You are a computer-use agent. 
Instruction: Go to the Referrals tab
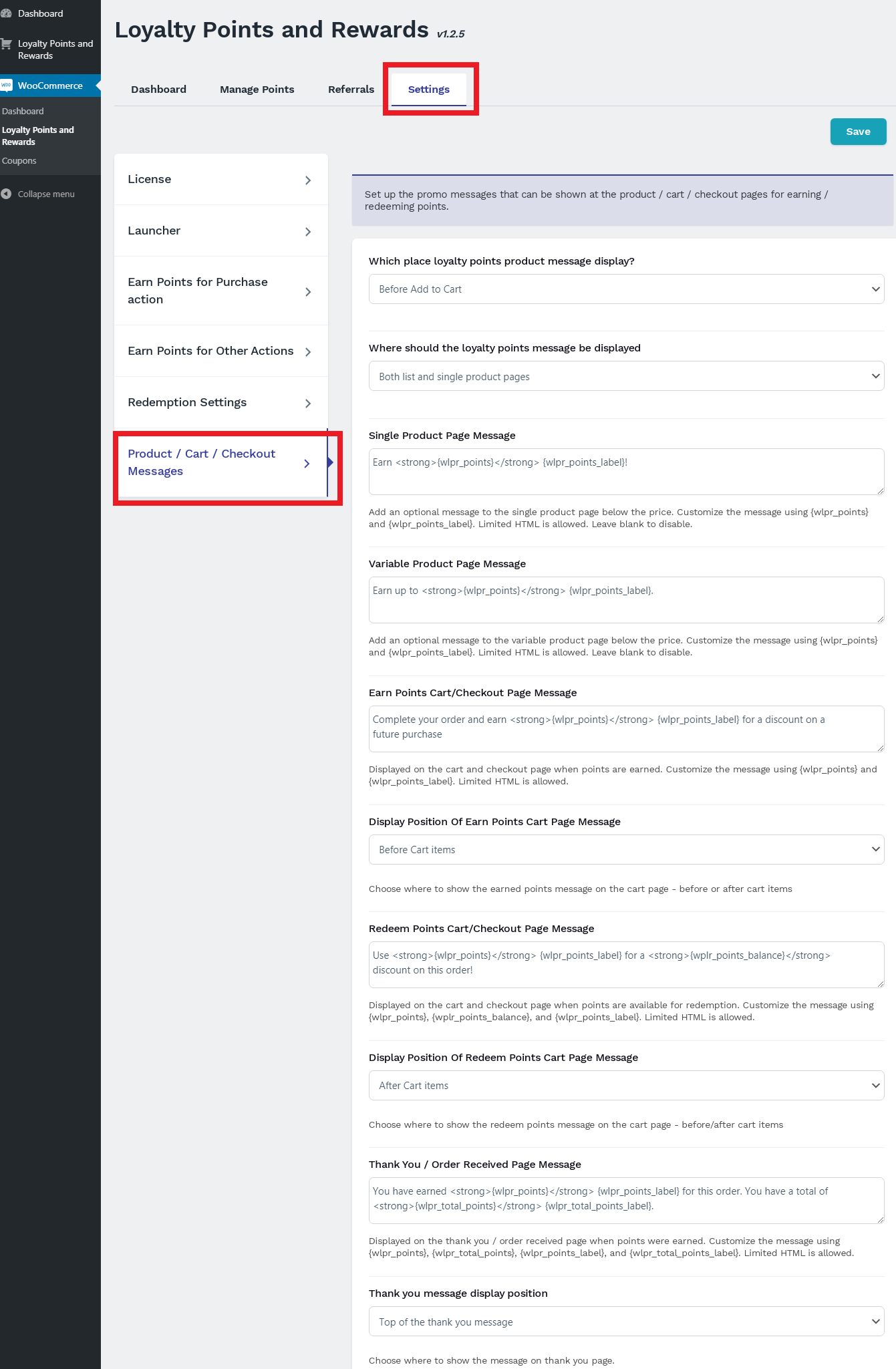pos(351,90)
